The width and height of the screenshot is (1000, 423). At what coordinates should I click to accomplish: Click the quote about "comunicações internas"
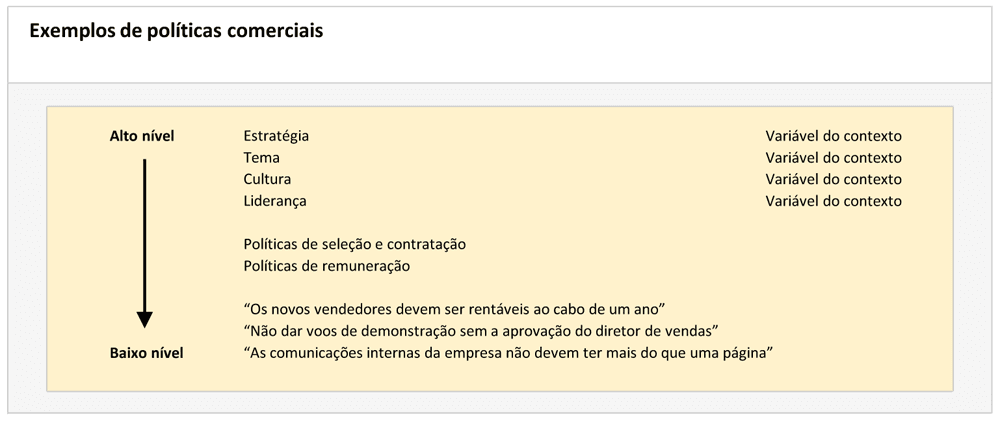click(x=510, y=353)
